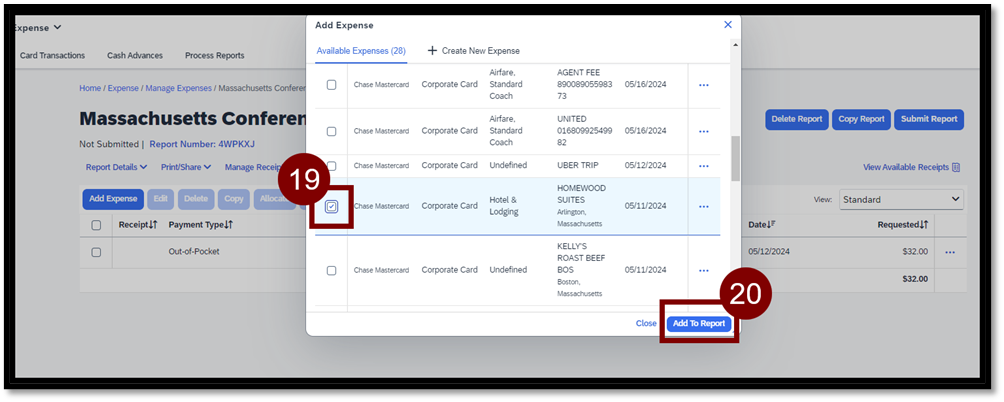The height and width of the screenshot is (402, 1004).
Task: Sort the report by the Requested column
Action: (x=902, y=225)
